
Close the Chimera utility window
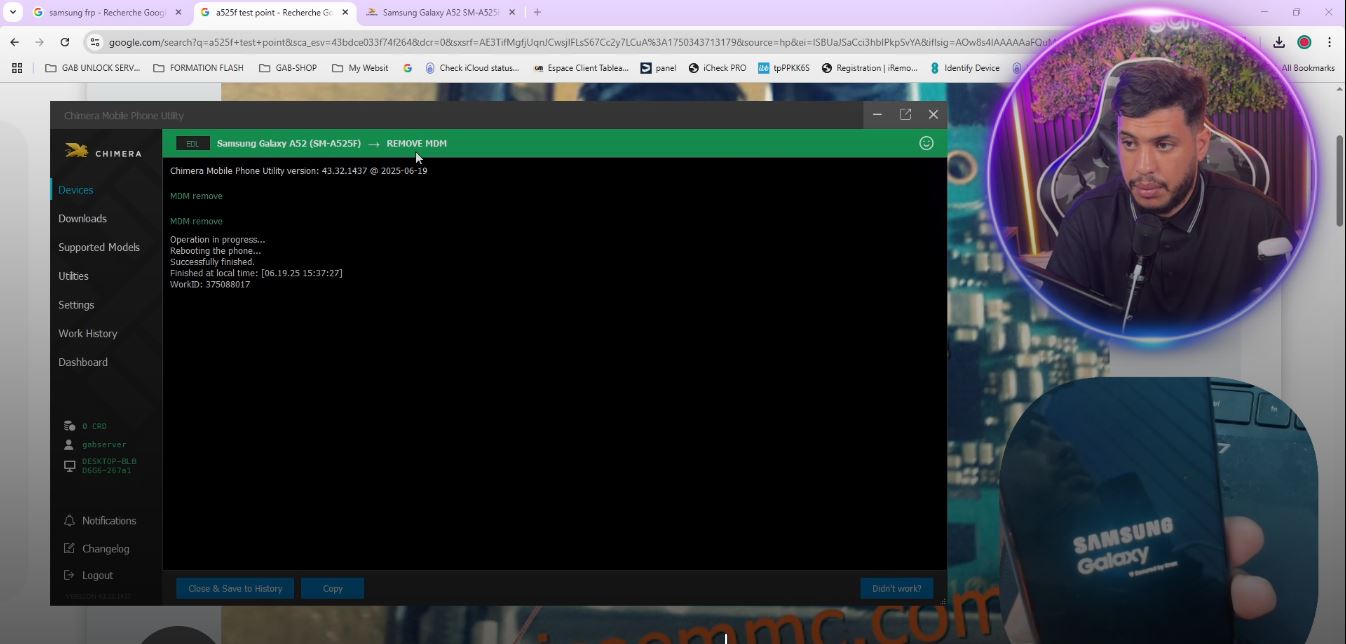(x=933, y=115)
